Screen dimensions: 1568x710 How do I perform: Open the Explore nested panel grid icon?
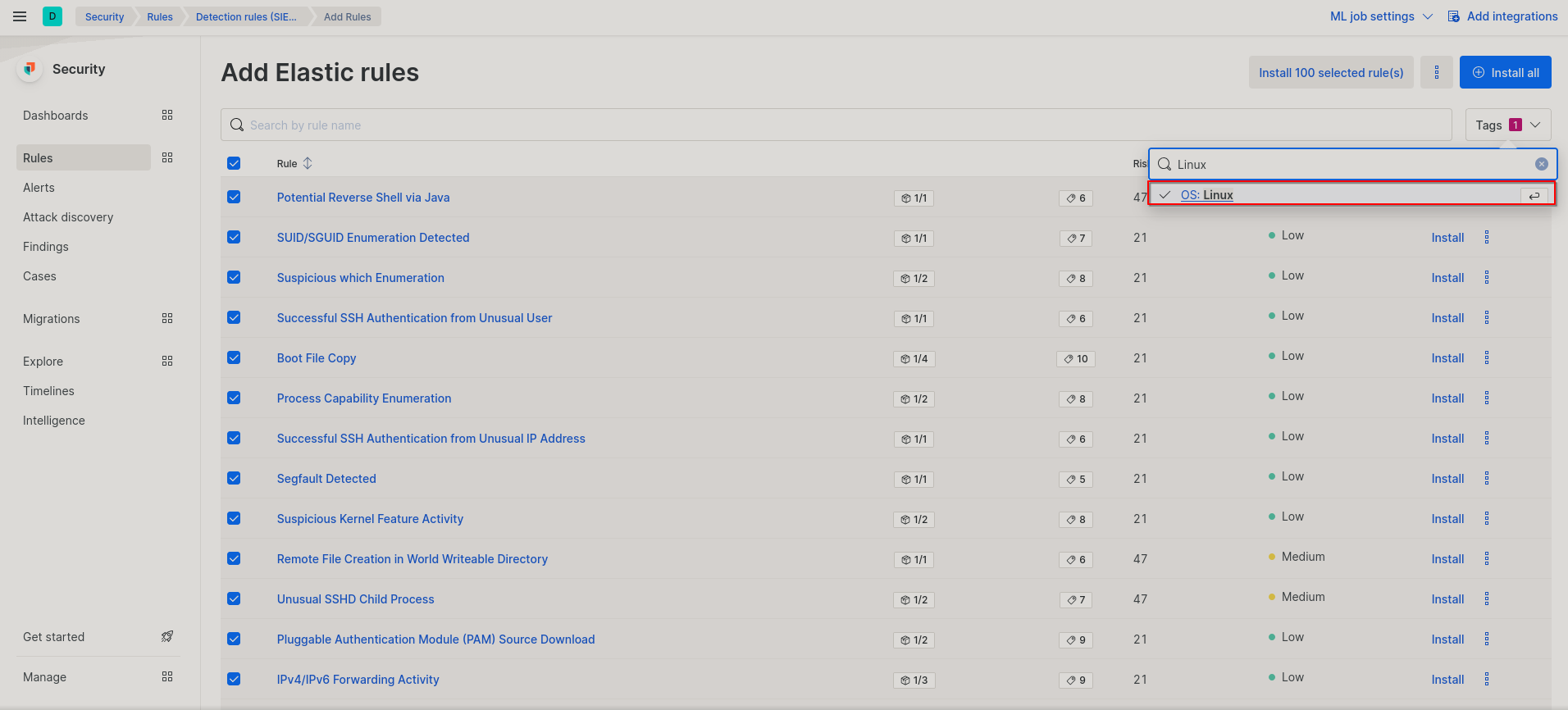[167, 362]
